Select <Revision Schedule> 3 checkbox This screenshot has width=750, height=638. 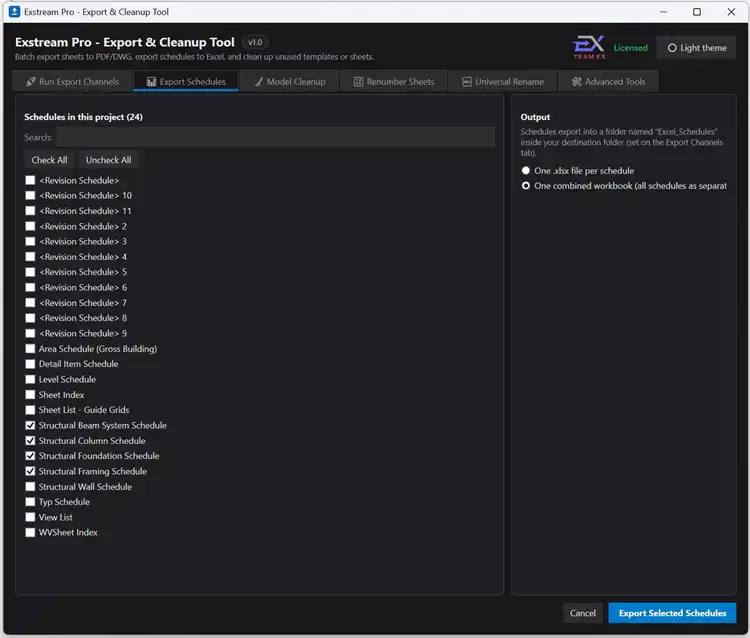30,242
